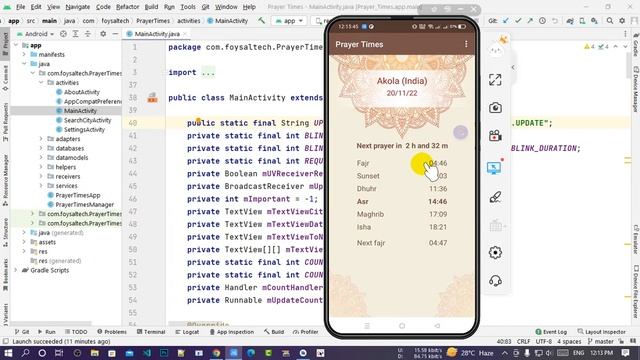Viewport: 640px width, 360px height.
Task: Click the Git commit checkmark icon
Action: (518, 21)
